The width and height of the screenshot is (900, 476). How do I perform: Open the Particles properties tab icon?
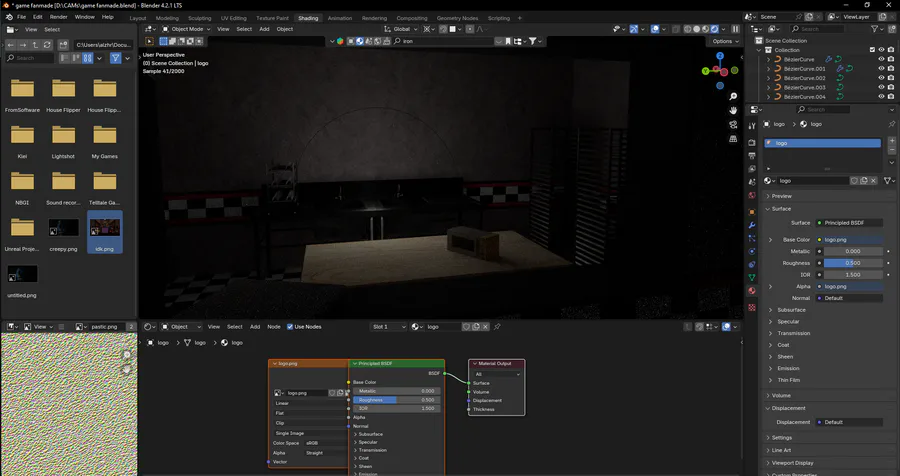click(x=752, y=238)
